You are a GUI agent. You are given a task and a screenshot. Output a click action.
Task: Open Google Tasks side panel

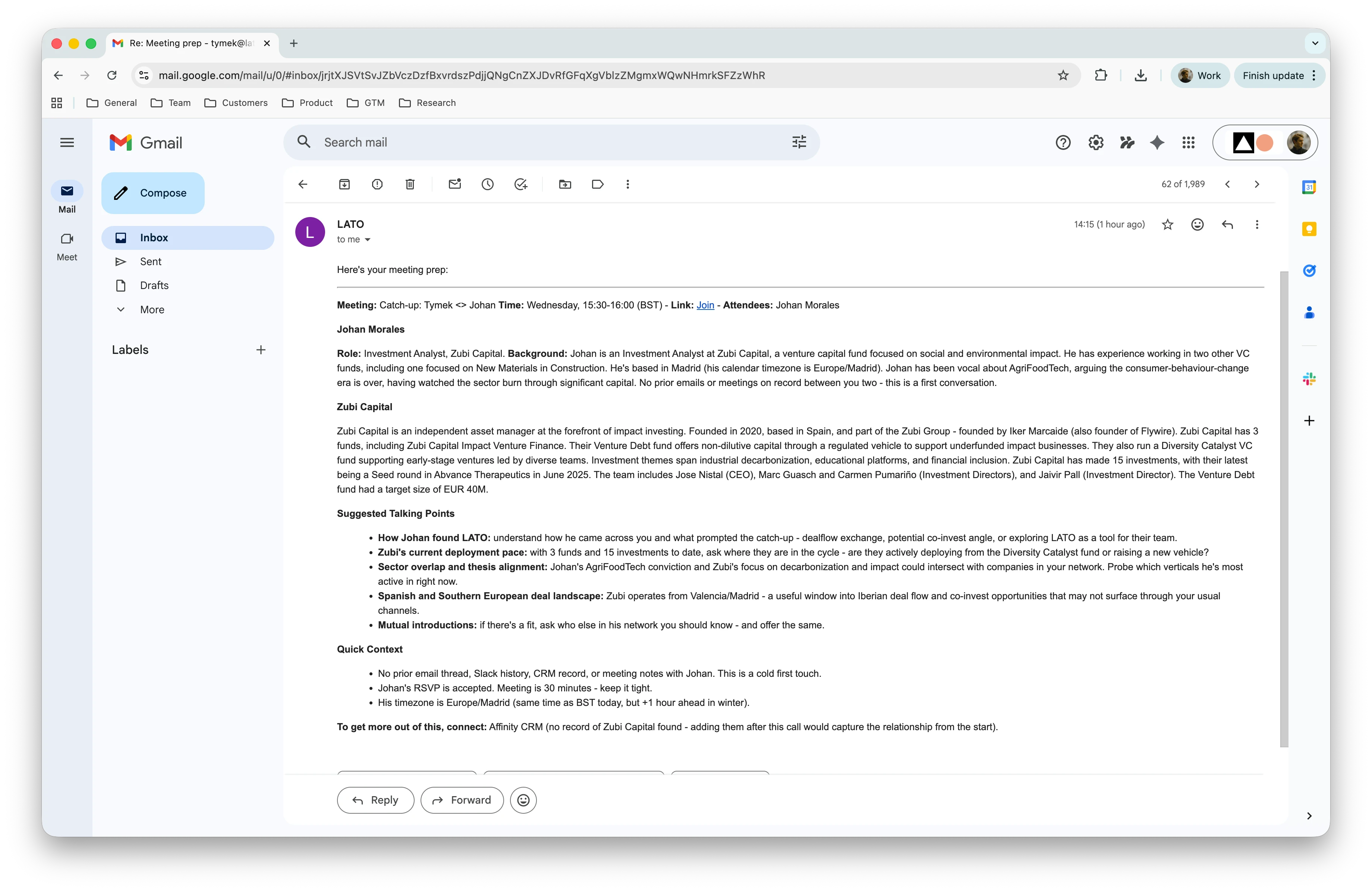1309,270
